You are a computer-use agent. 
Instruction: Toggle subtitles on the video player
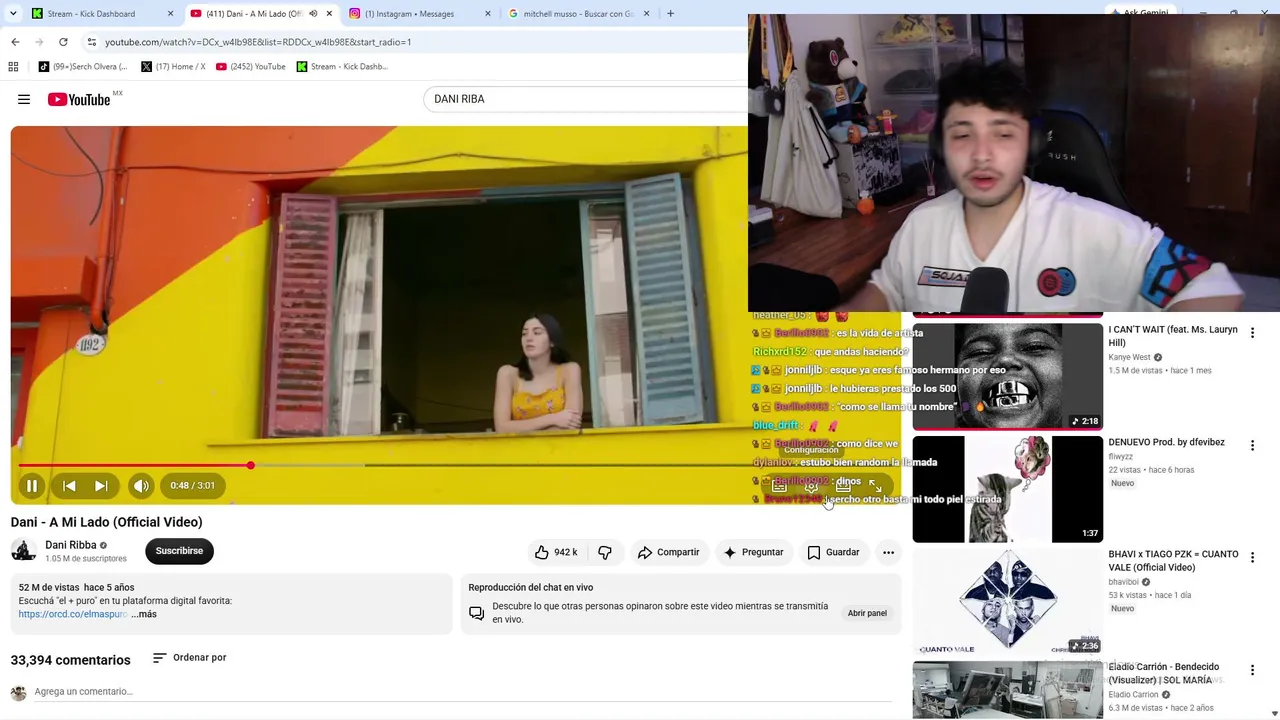click(x=779, y=486)
